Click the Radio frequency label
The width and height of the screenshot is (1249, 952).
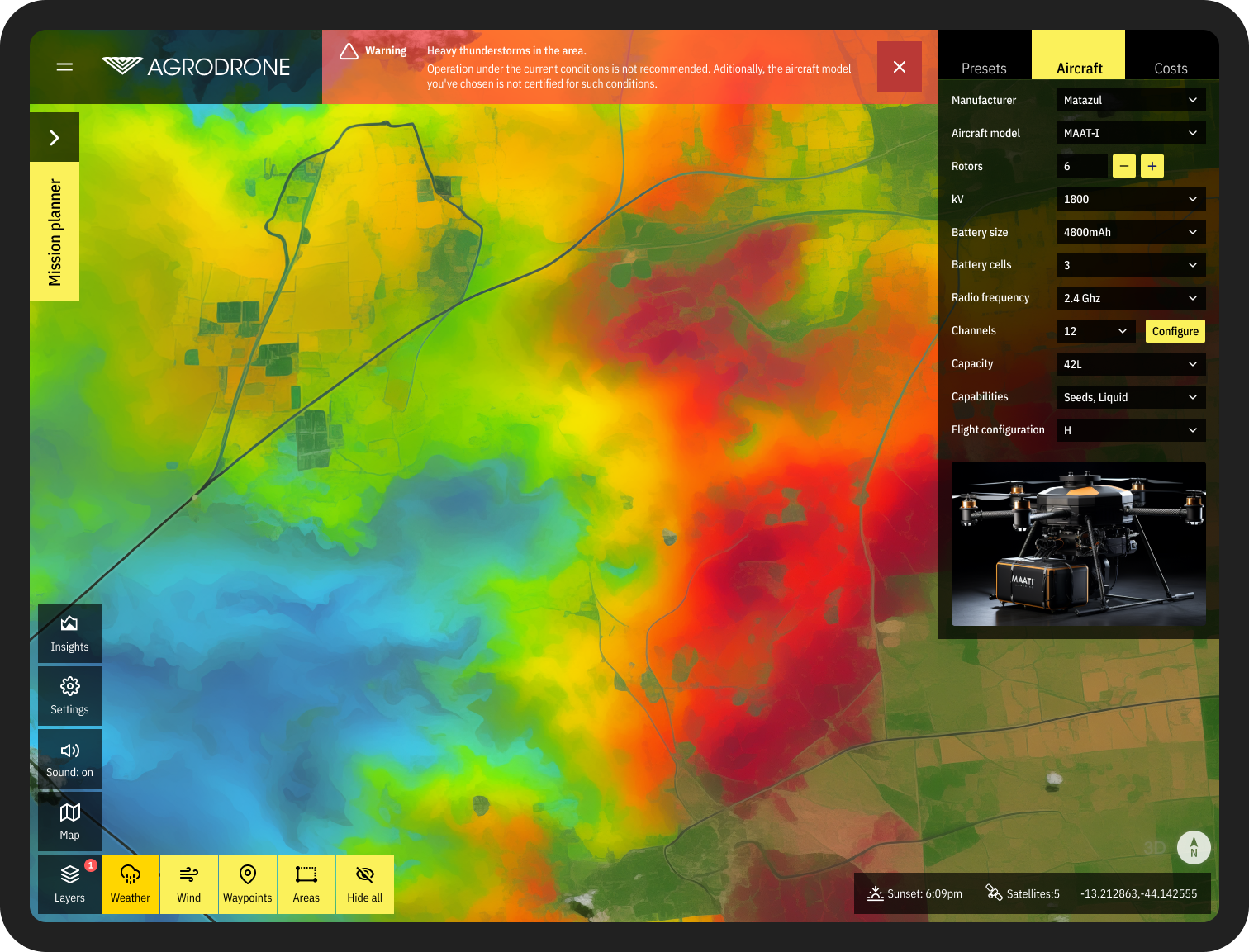990,298
